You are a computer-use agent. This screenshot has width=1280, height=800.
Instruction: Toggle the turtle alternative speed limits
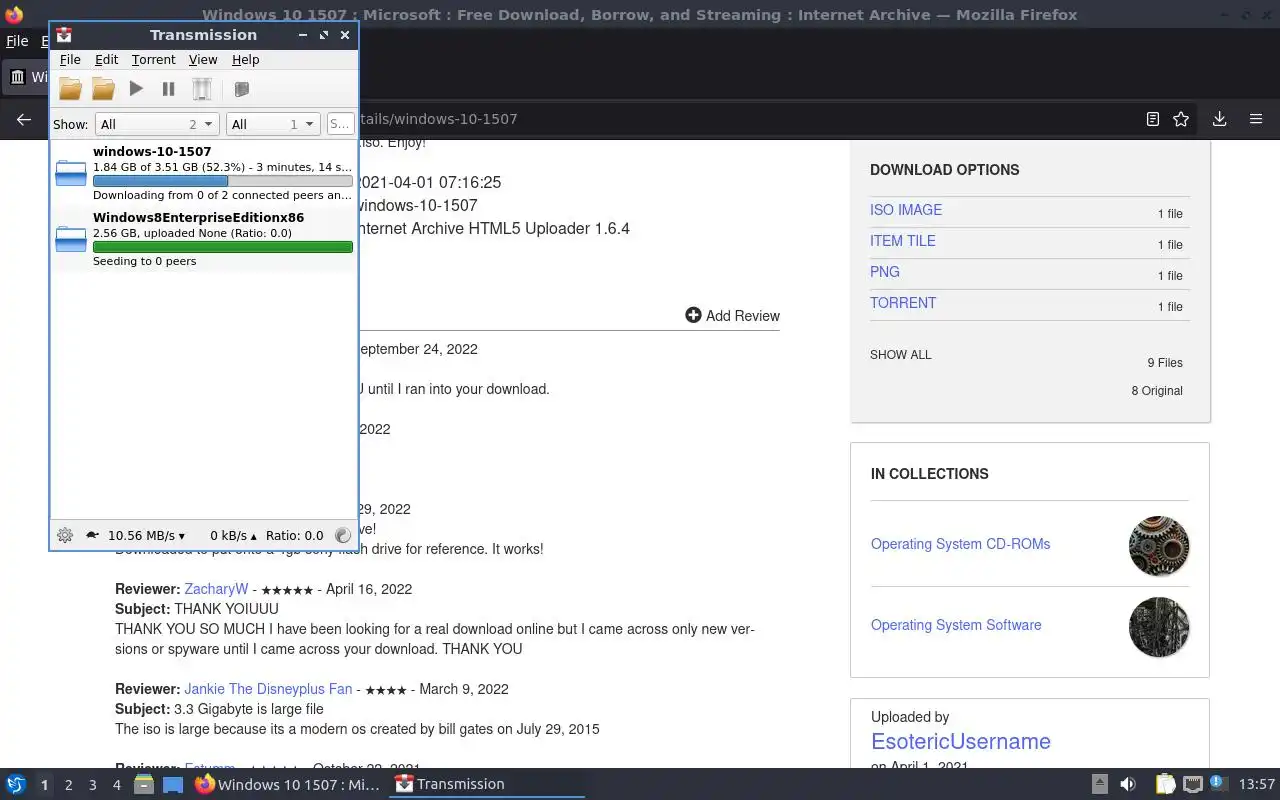[x=92, y=535]
